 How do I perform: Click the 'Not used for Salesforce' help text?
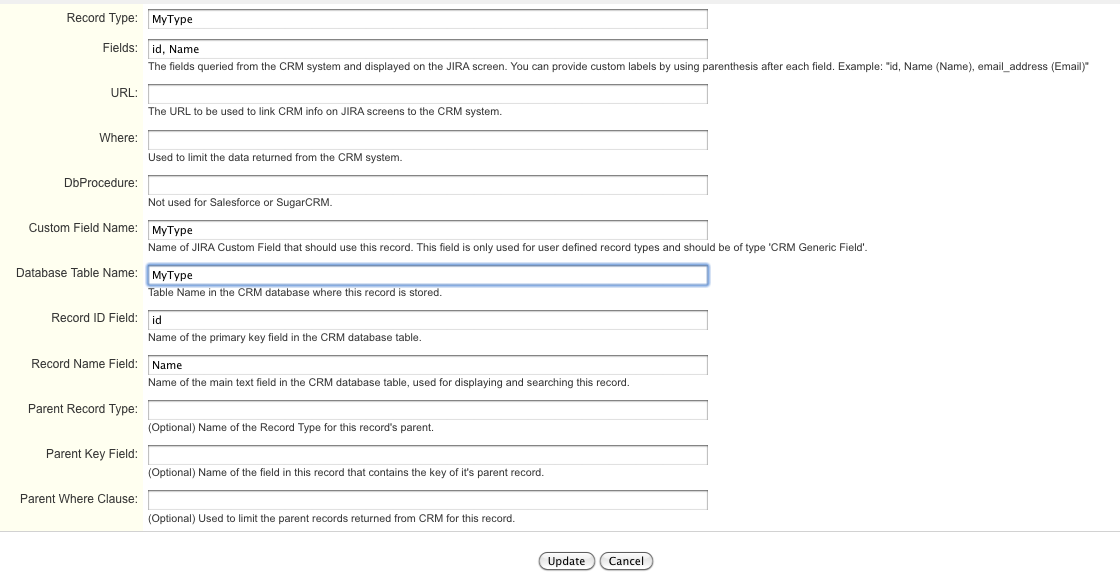239,202
